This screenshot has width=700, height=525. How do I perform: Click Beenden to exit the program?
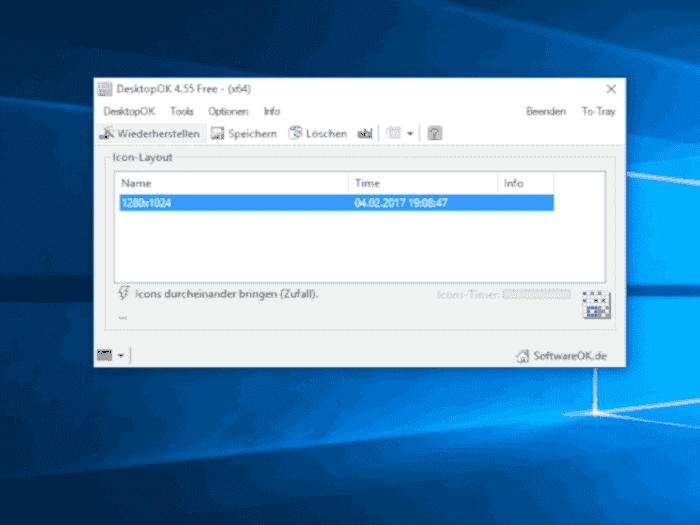(x=546, y=111)
